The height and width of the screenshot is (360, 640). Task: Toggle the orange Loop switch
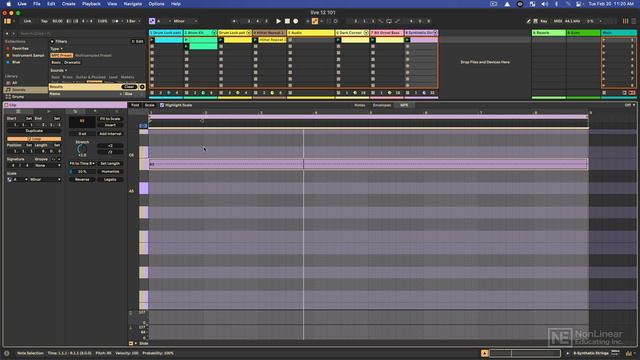[x=34, y=139]
